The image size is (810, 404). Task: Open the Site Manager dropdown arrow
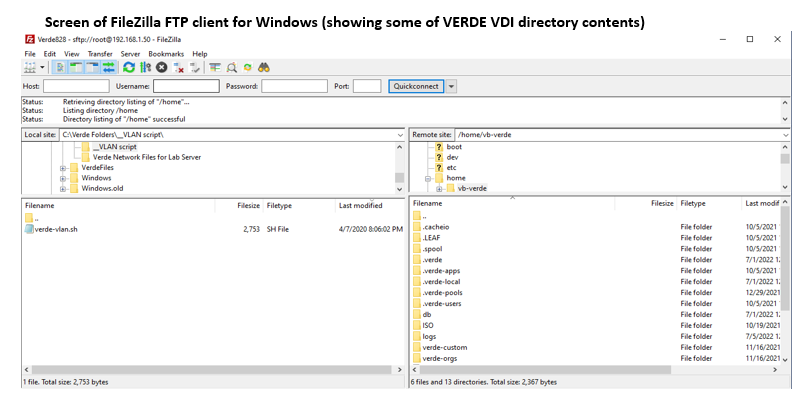pyautogui.click(x=42, y=67)
